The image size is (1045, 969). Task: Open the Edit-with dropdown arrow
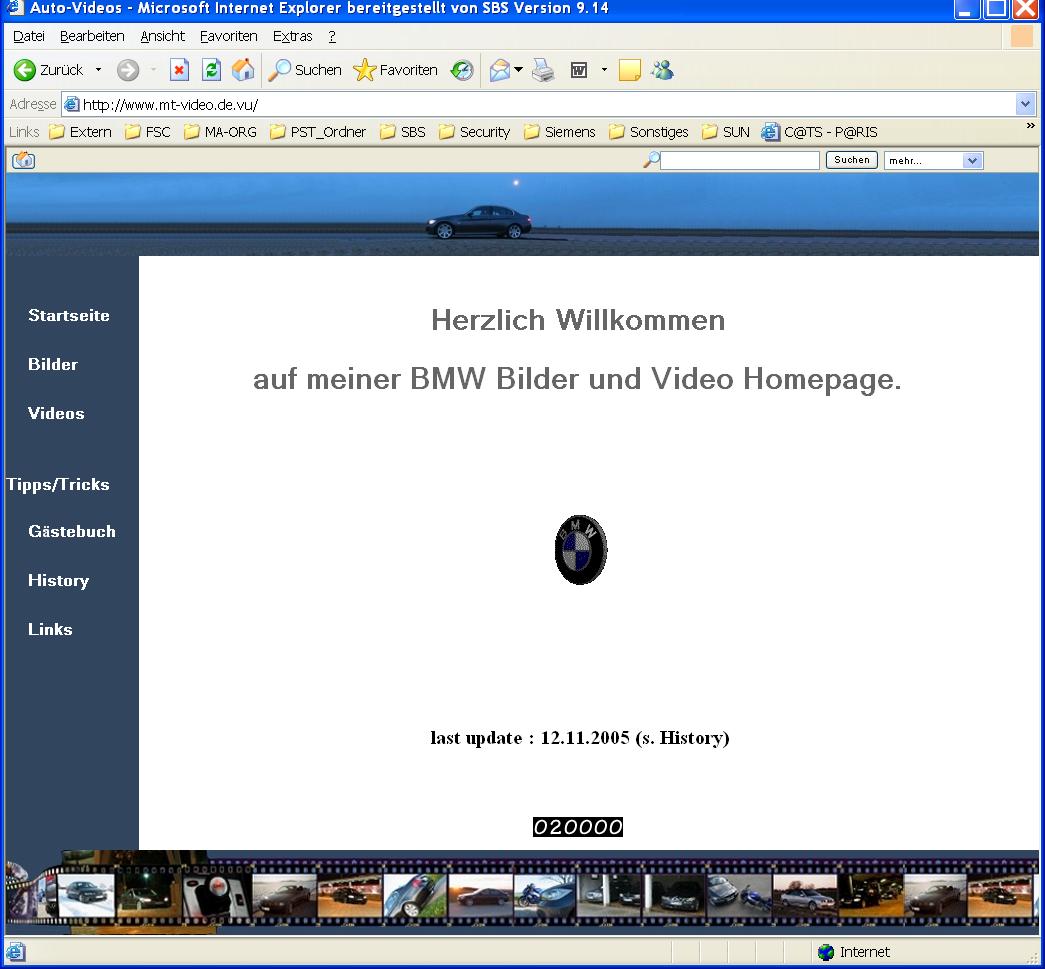[604, 69]
